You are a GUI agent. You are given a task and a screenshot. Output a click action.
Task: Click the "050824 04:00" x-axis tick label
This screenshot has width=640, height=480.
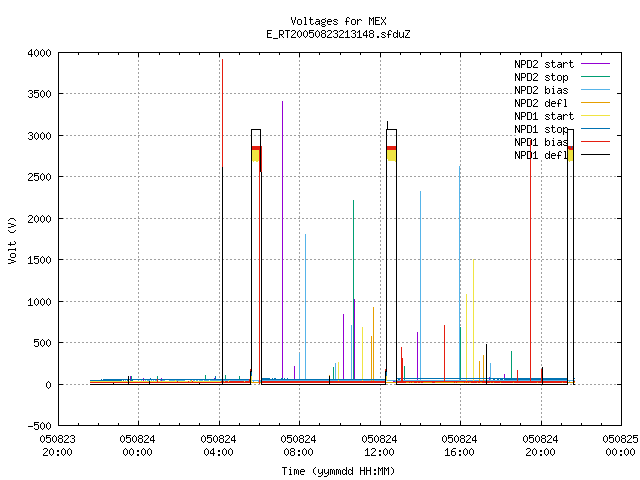218,446
